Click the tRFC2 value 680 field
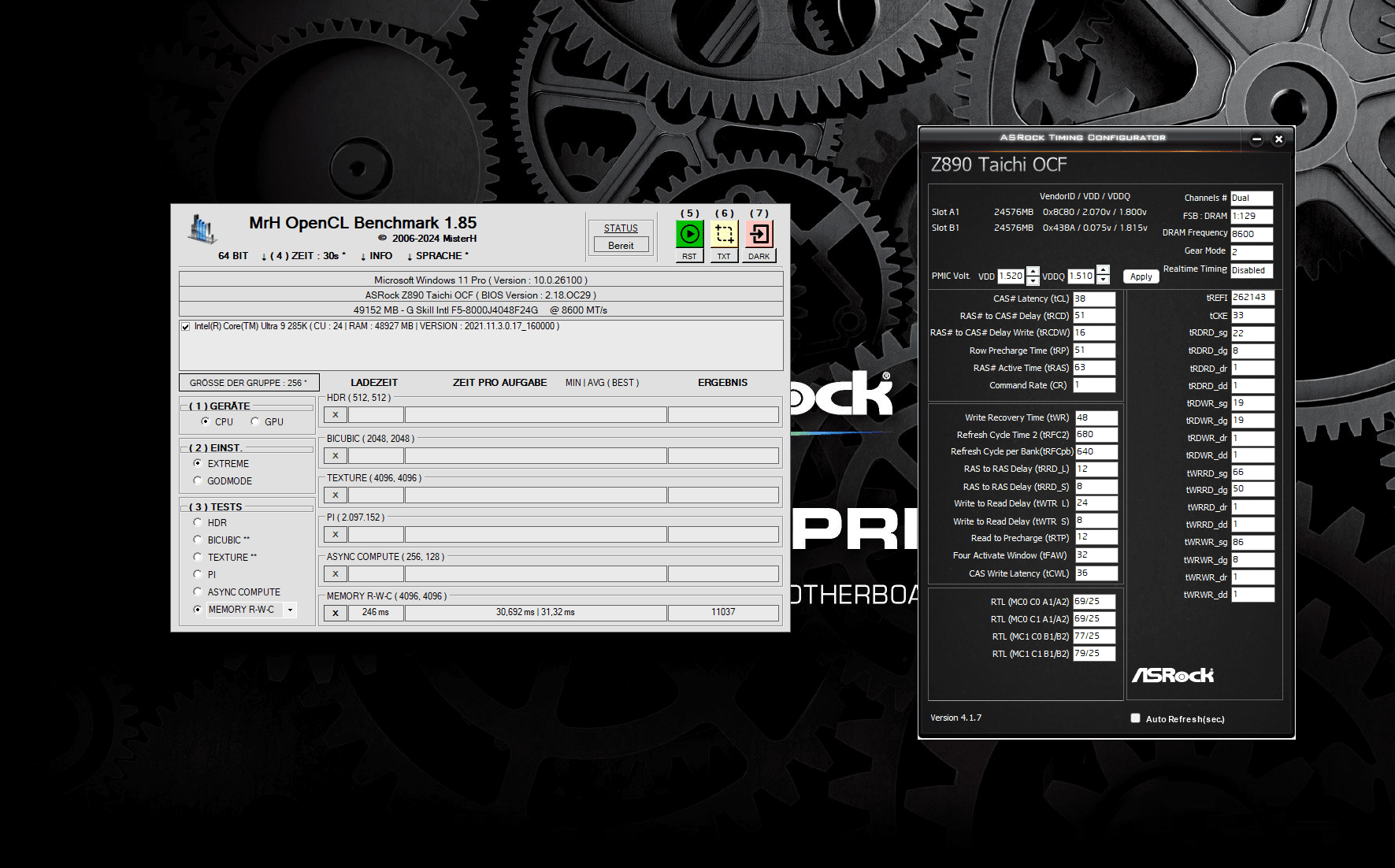This screenshot has width=1395, height=868. click(x=1096, y=435)
